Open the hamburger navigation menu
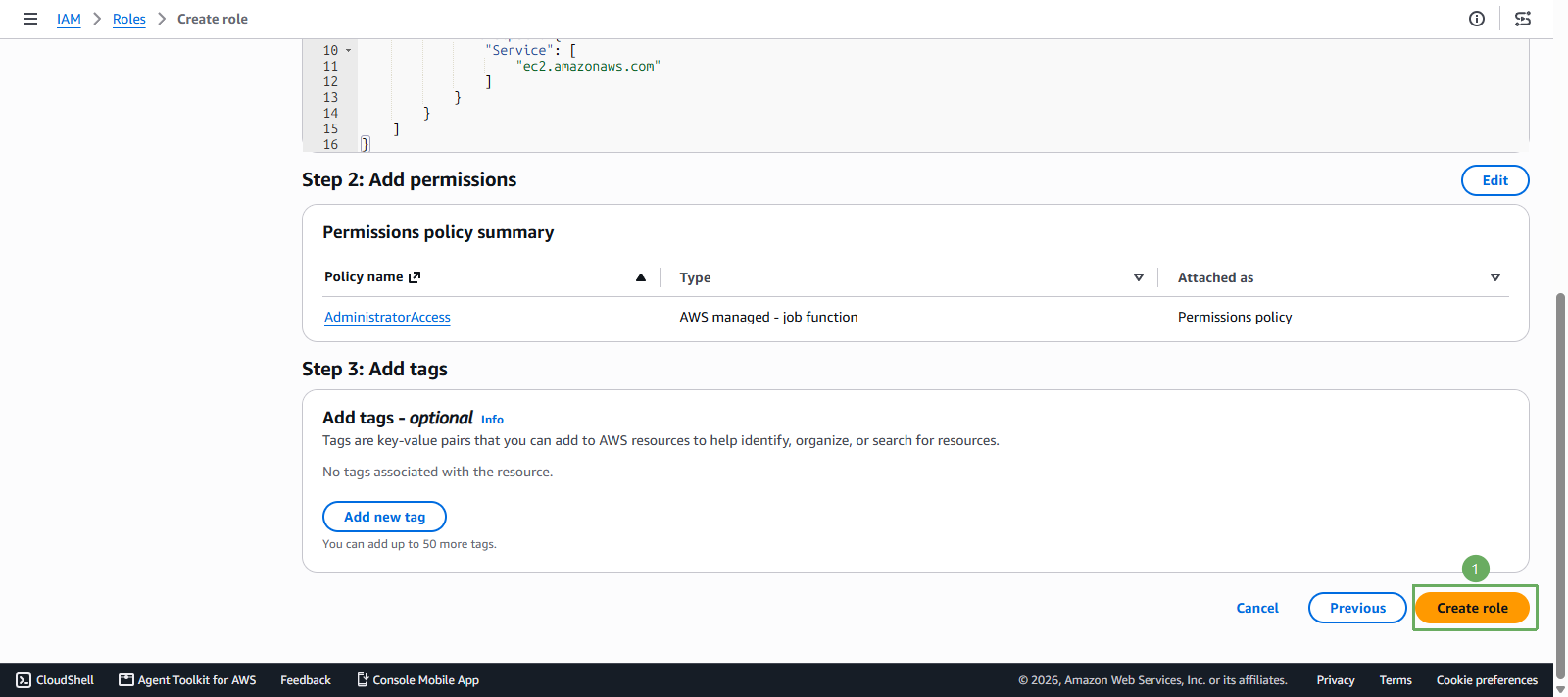1568x697 pixels. click(30, 19)
